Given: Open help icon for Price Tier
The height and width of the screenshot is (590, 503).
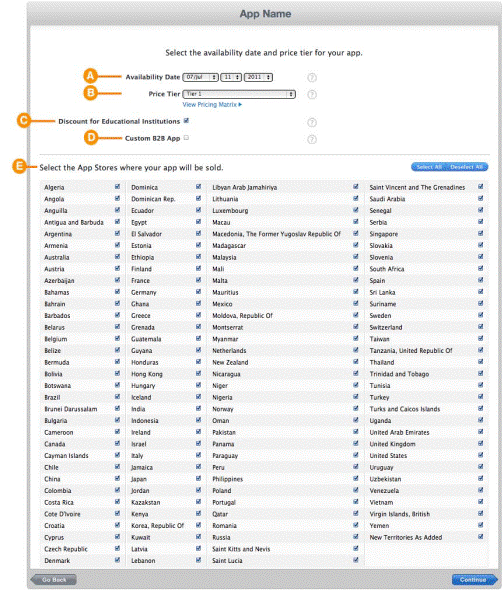Looking at the screenshot, I should pyautogui.click(x=312, y=94).
